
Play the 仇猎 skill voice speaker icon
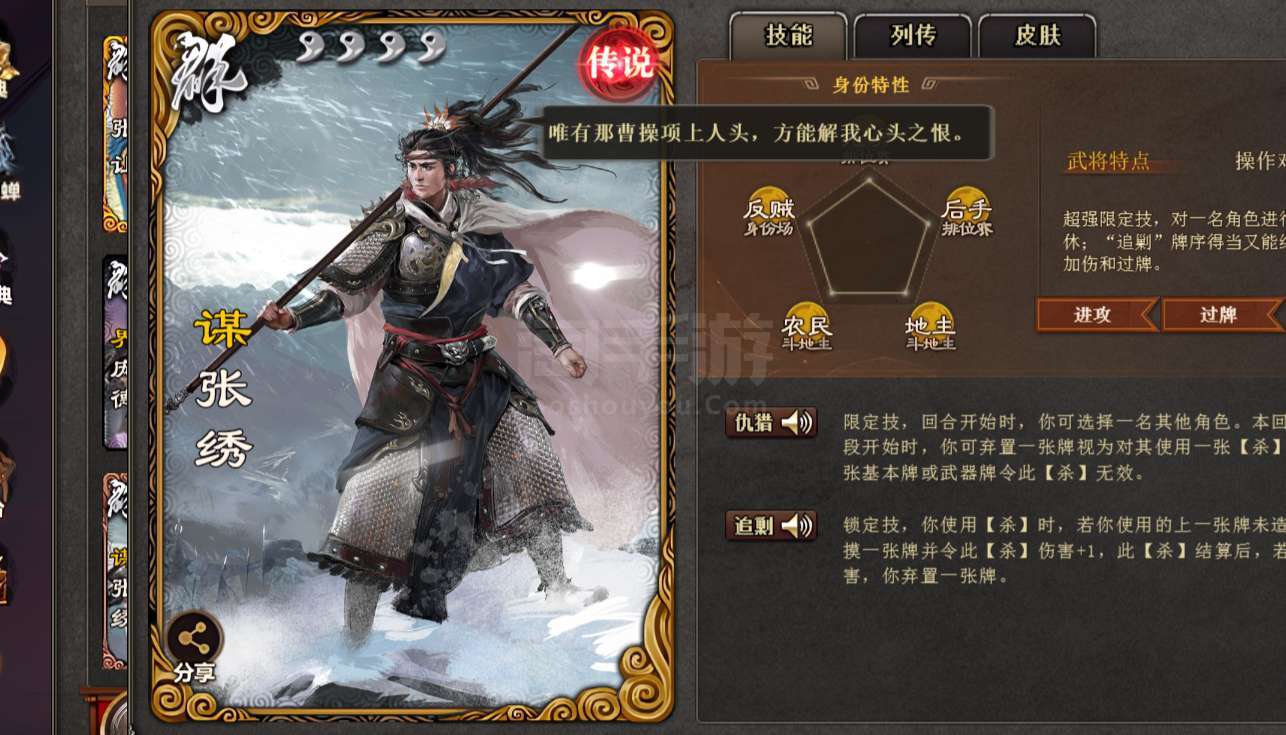coord(797,423)
